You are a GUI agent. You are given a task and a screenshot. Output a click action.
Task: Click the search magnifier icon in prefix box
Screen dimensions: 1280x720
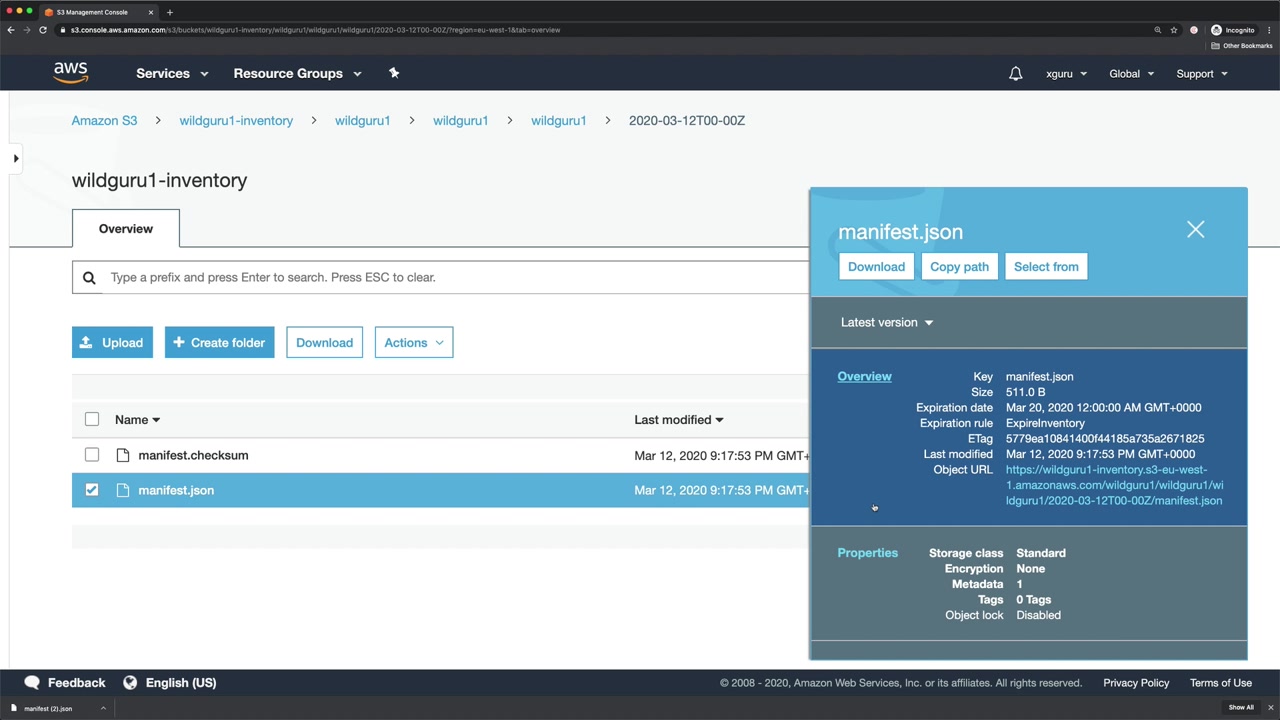[x=89, y=277]
